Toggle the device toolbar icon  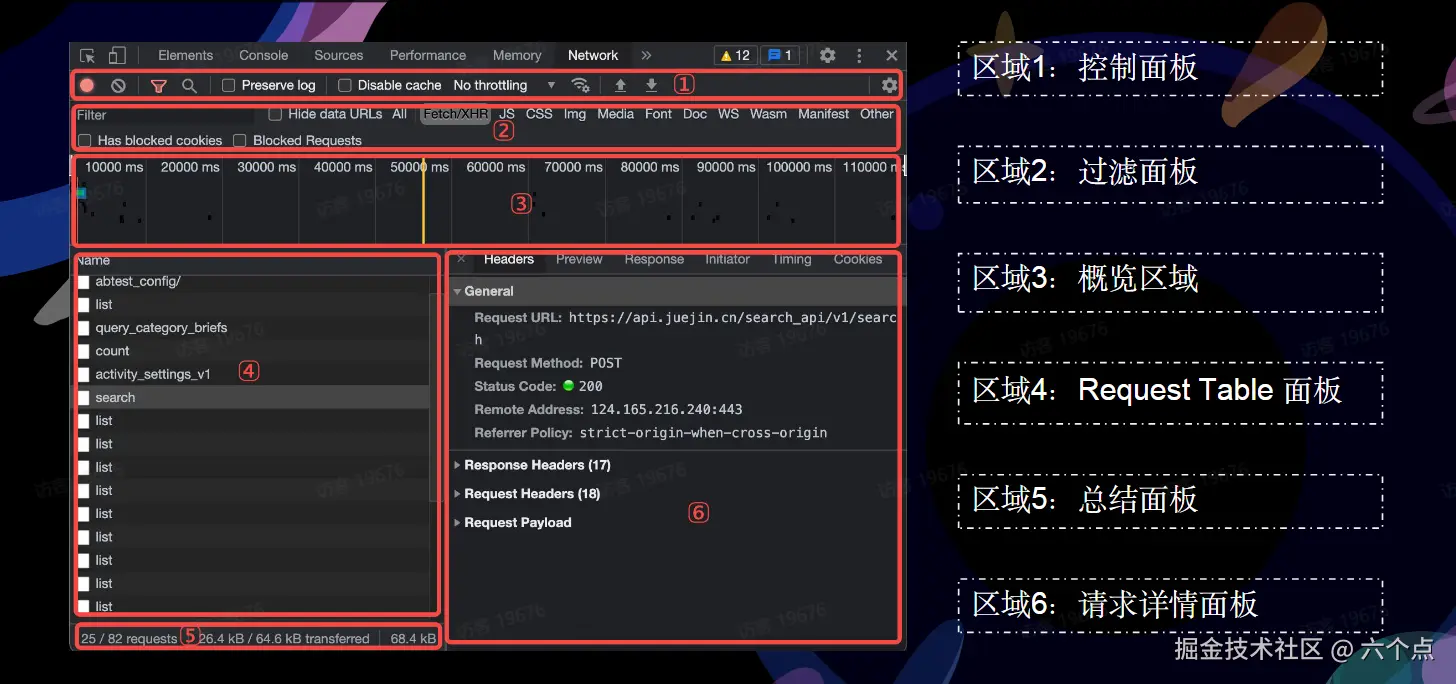point(117,56)
